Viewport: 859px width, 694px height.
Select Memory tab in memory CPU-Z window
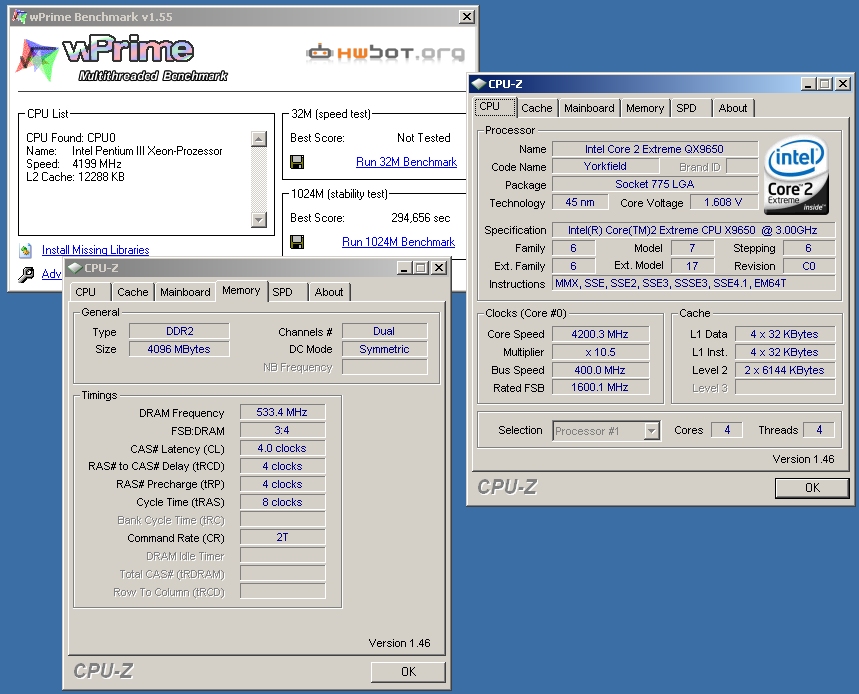[x=241, y=291]
